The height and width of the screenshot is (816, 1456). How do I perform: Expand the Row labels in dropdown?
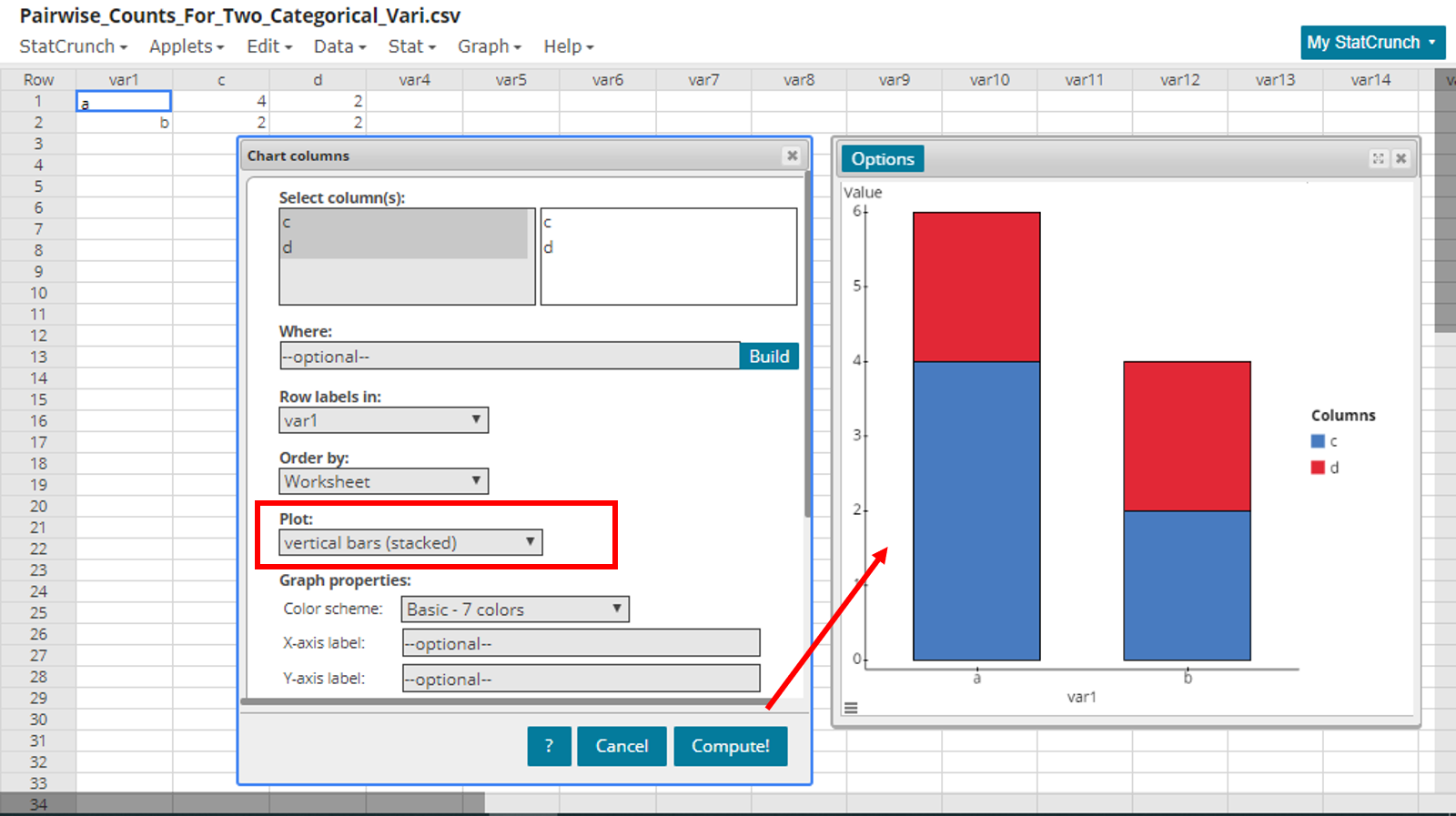pos(383,420)
